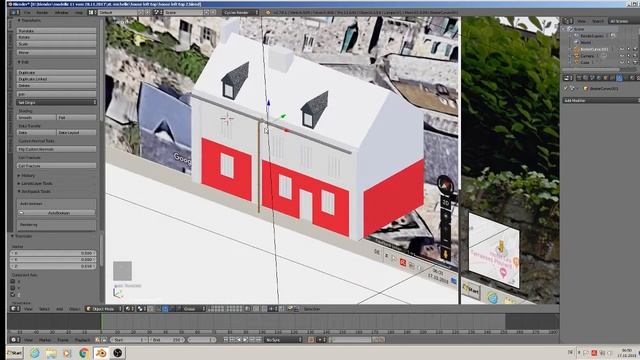Click the Delete button in the tool shelf

pyautogui.click(x=56, y=86)
